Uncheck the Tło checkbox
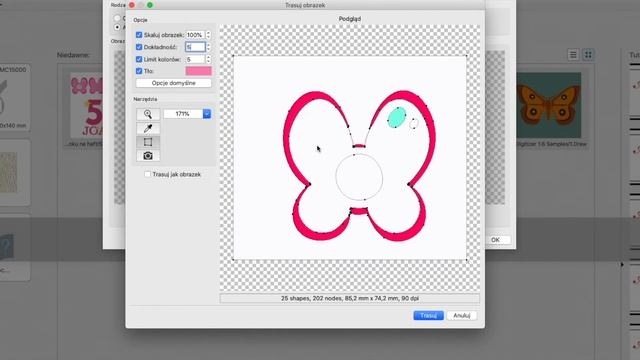Viewport: 640px width, 360px height. [x=139, y=71]
